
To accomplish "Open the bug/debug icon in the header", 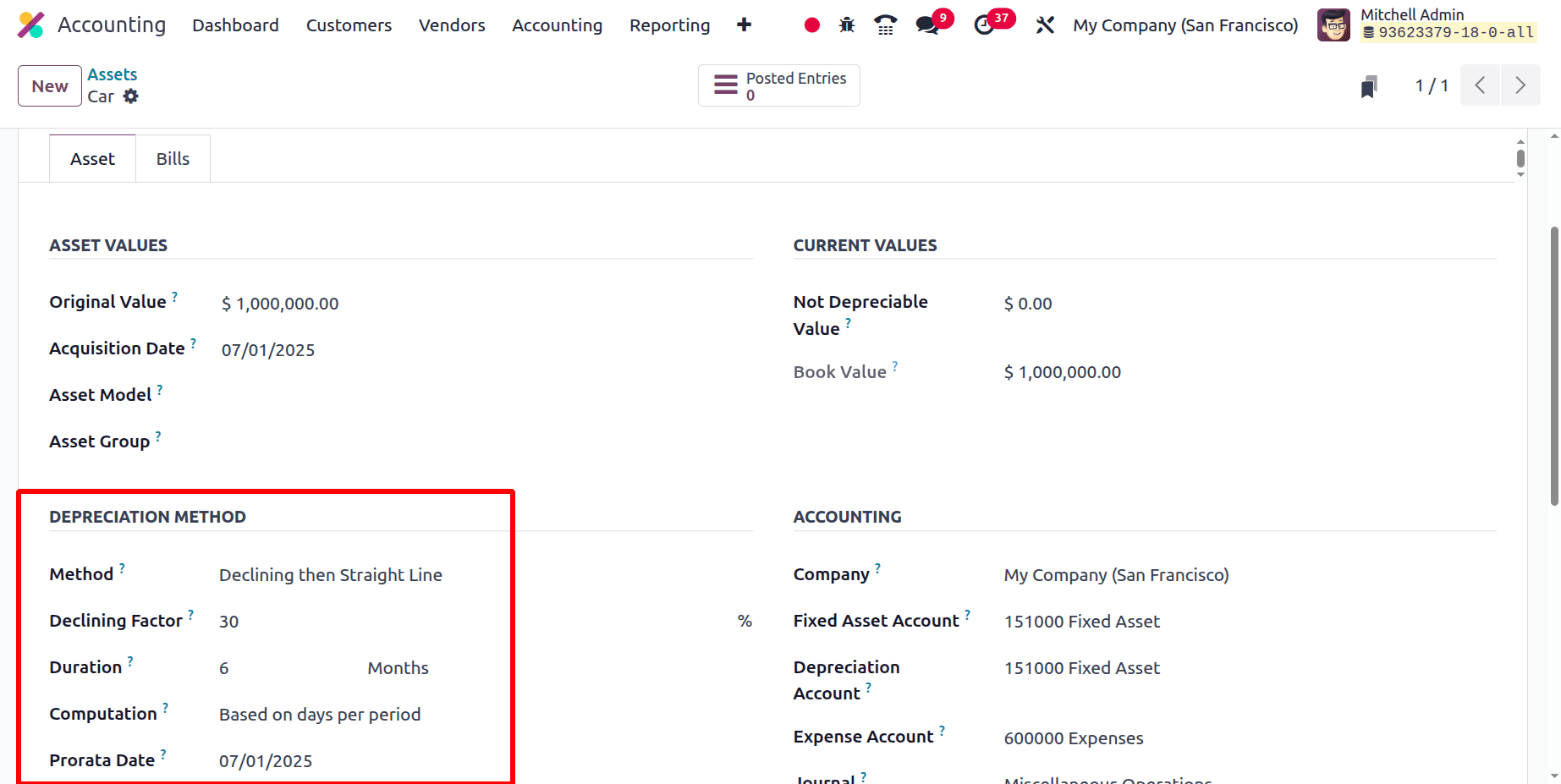I will point(846,25).
